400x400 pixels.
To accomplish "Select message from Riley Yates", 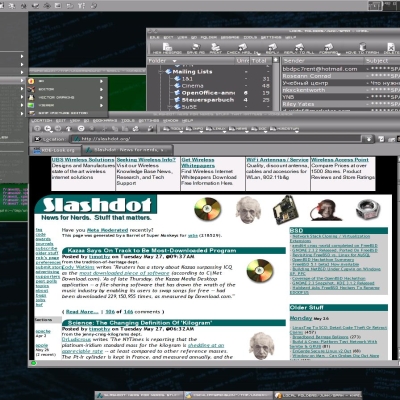I will point(341,104).
